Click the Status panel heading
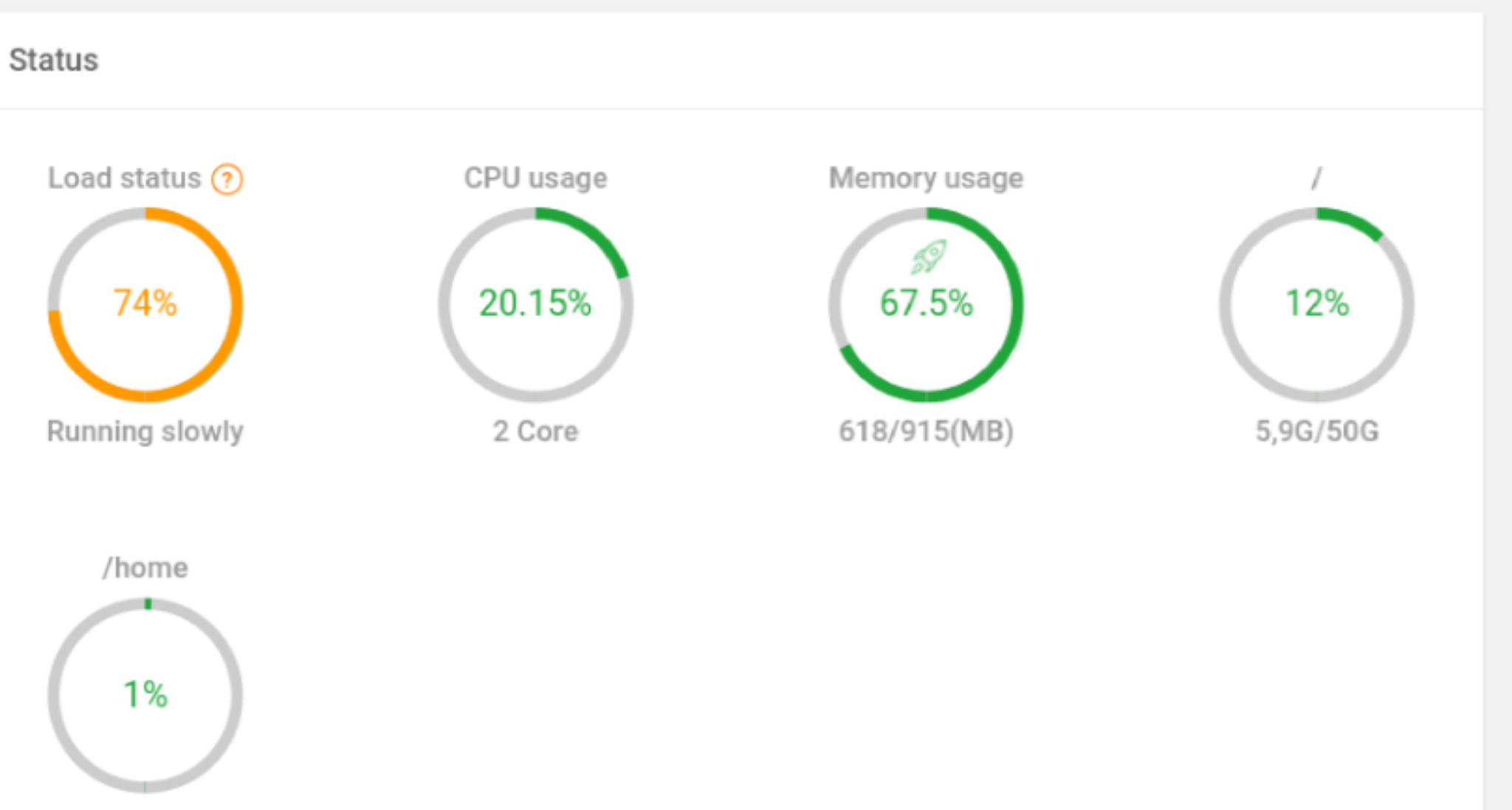 click(x=53, y=60)
